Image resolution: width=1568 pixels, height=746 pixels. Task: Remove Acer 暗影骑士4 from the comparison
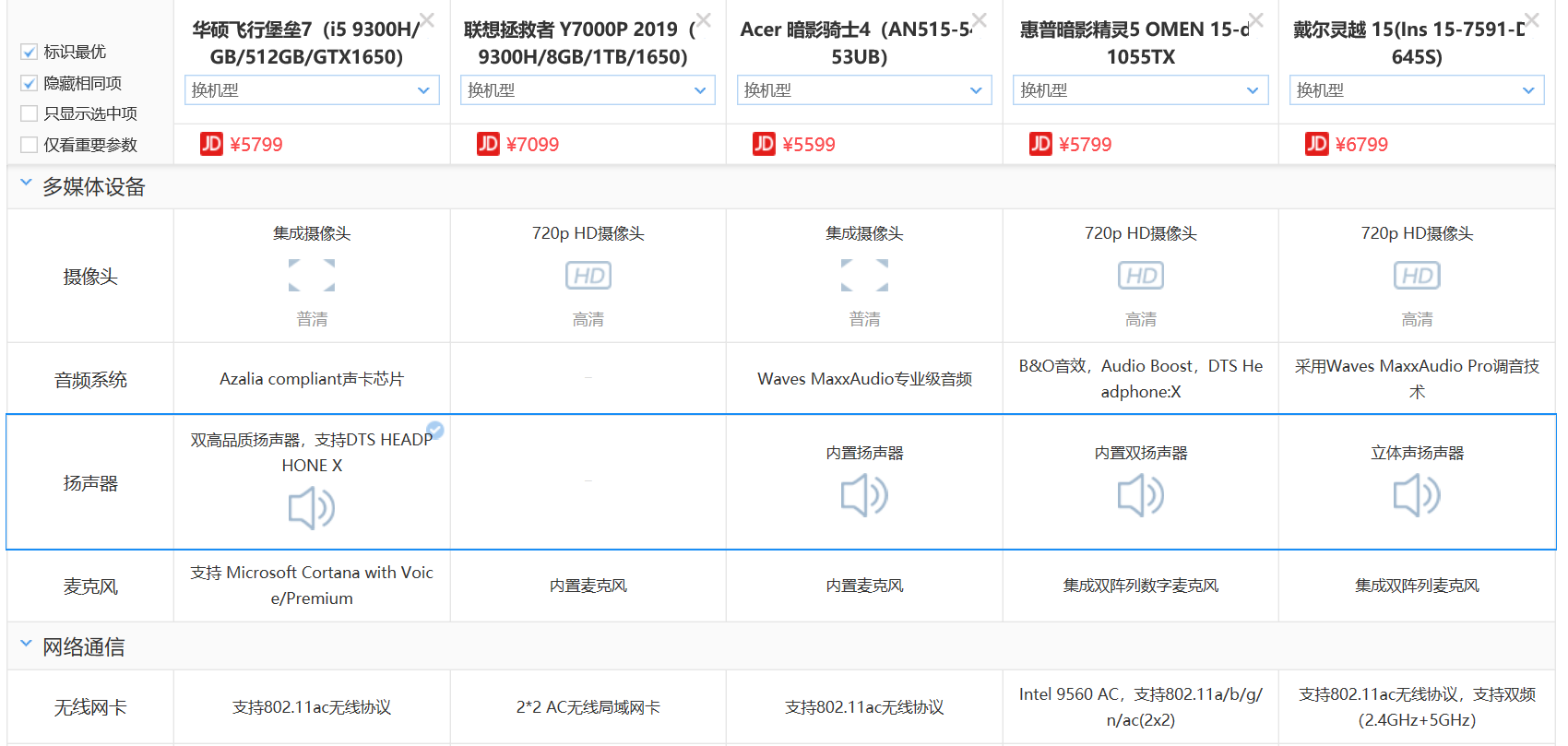(x=979, y=19)
